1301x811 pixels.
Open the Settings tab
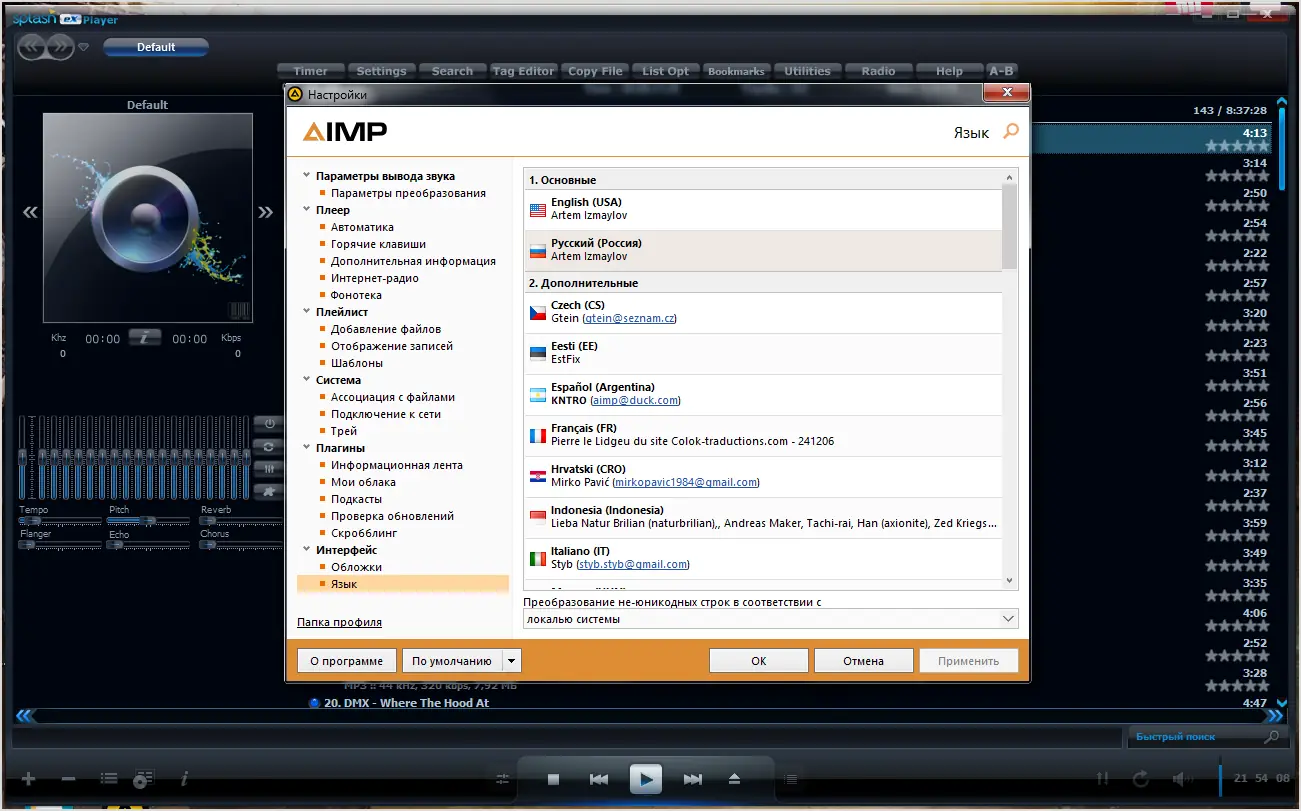coord(381,71)
